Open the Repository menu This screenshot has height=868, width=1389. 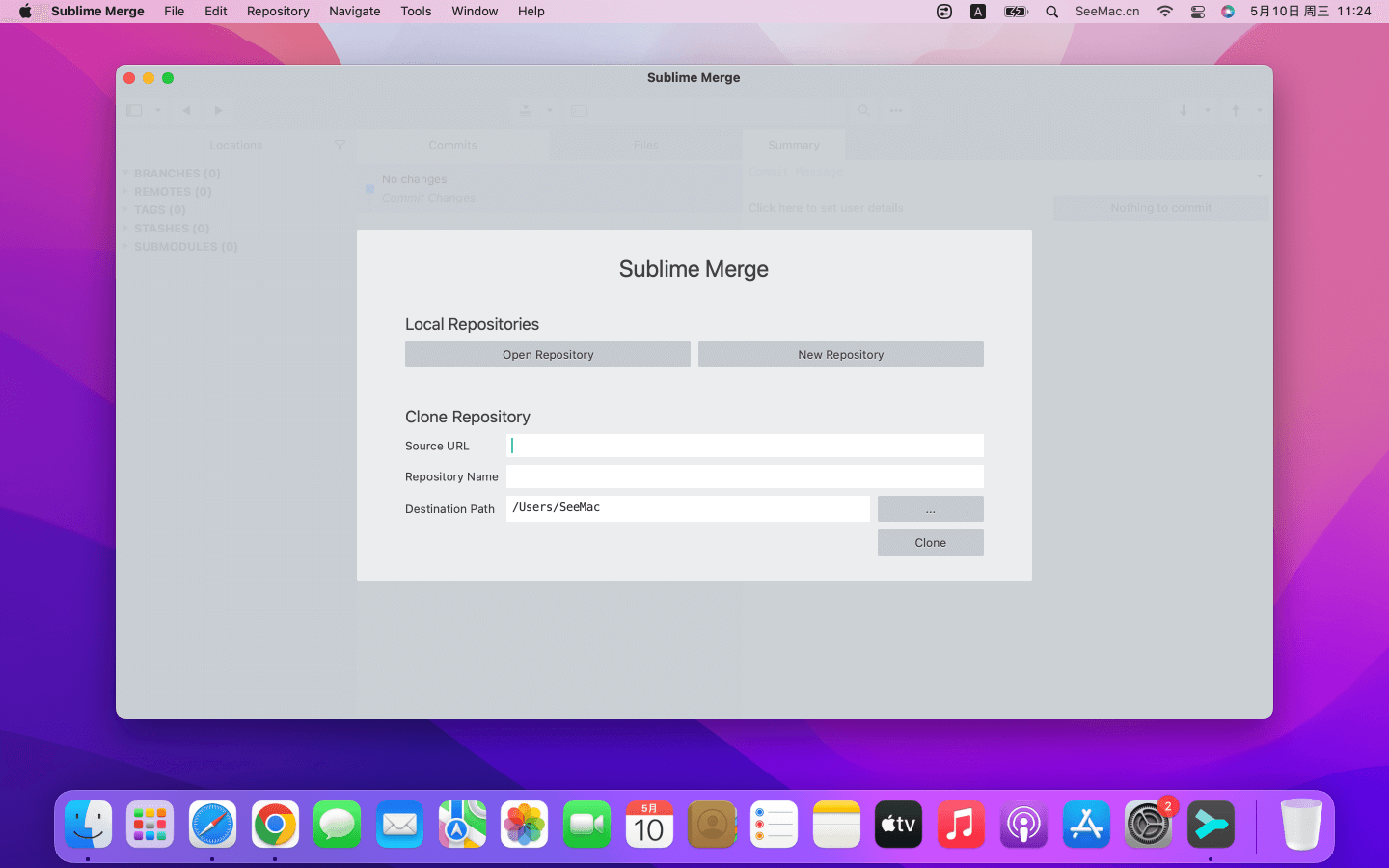(x=278, y=12)
